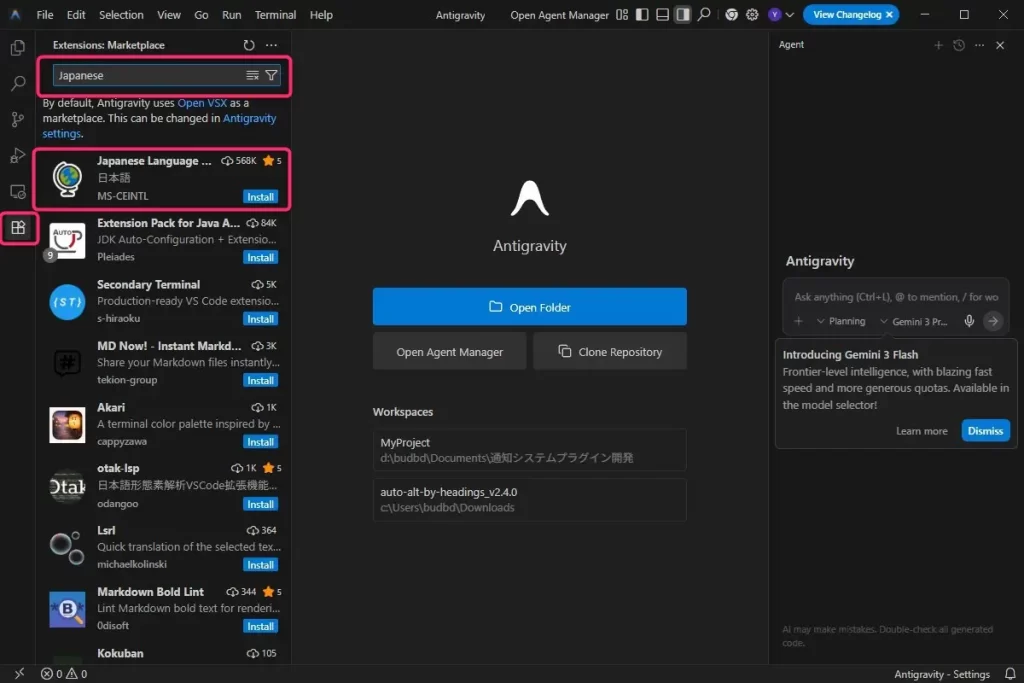Install the Secondary Terminal extension

coord(260,319)
